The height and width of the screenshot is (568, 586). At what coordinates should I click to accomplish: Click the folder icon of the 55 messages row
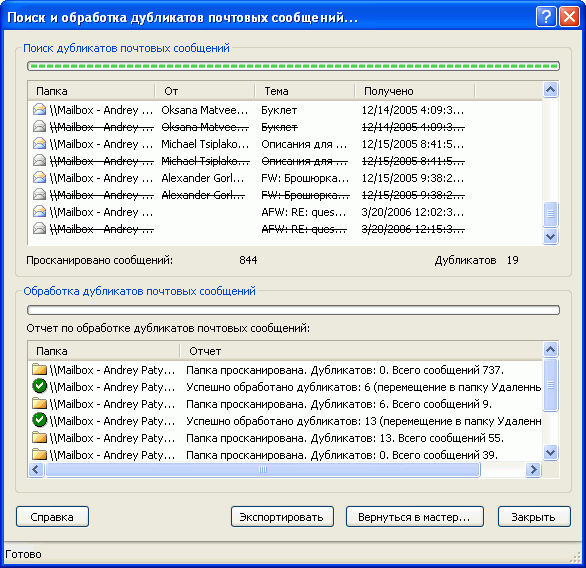pyautogui.click(x=39, y=437)
